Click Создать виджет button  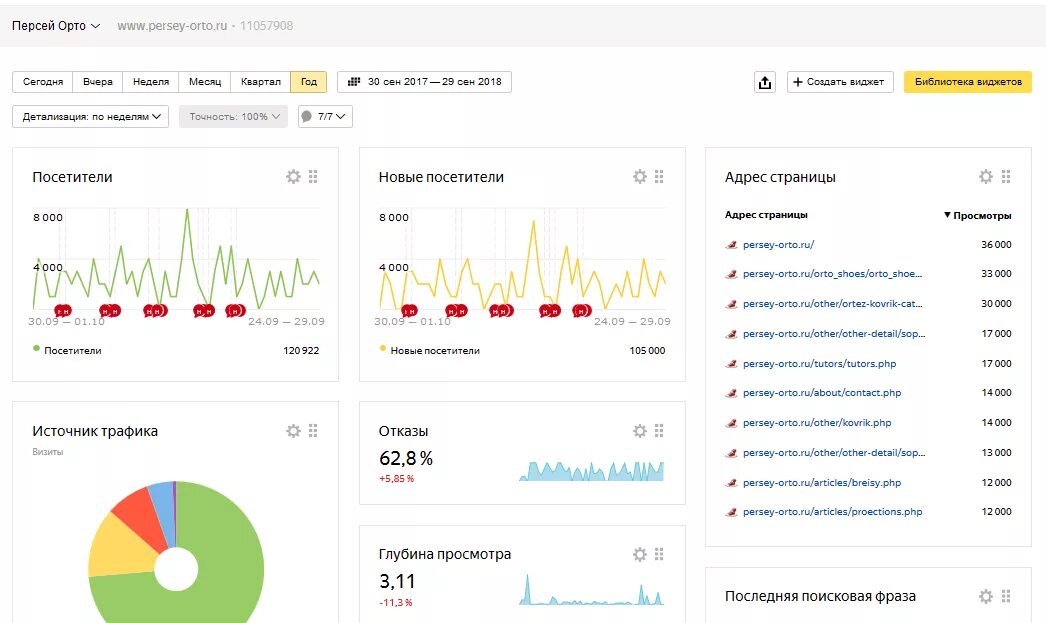coord(840,82)
